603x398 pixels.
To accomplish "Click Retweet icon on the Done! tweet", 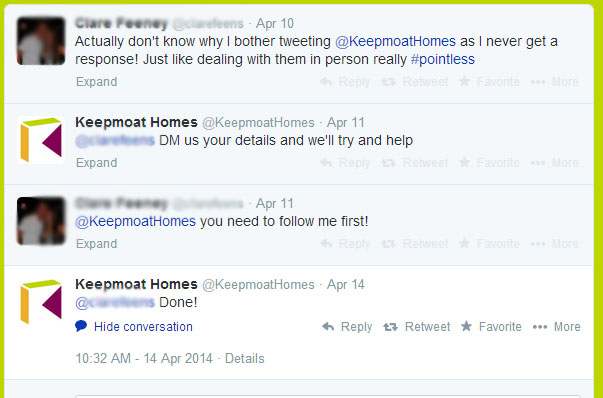I will point(390,327).
